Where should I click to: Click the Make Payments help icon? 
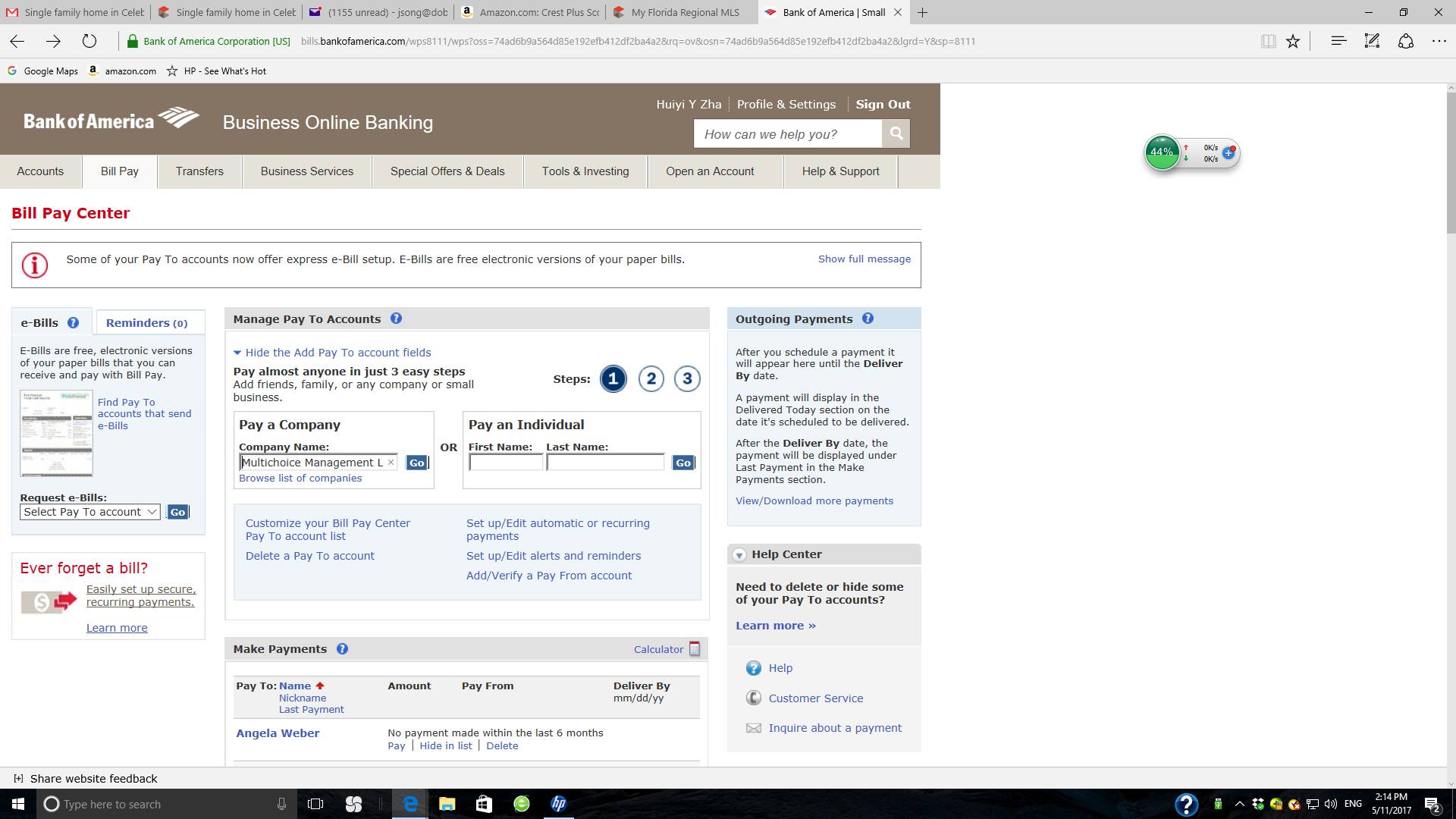tap(342, 649)
